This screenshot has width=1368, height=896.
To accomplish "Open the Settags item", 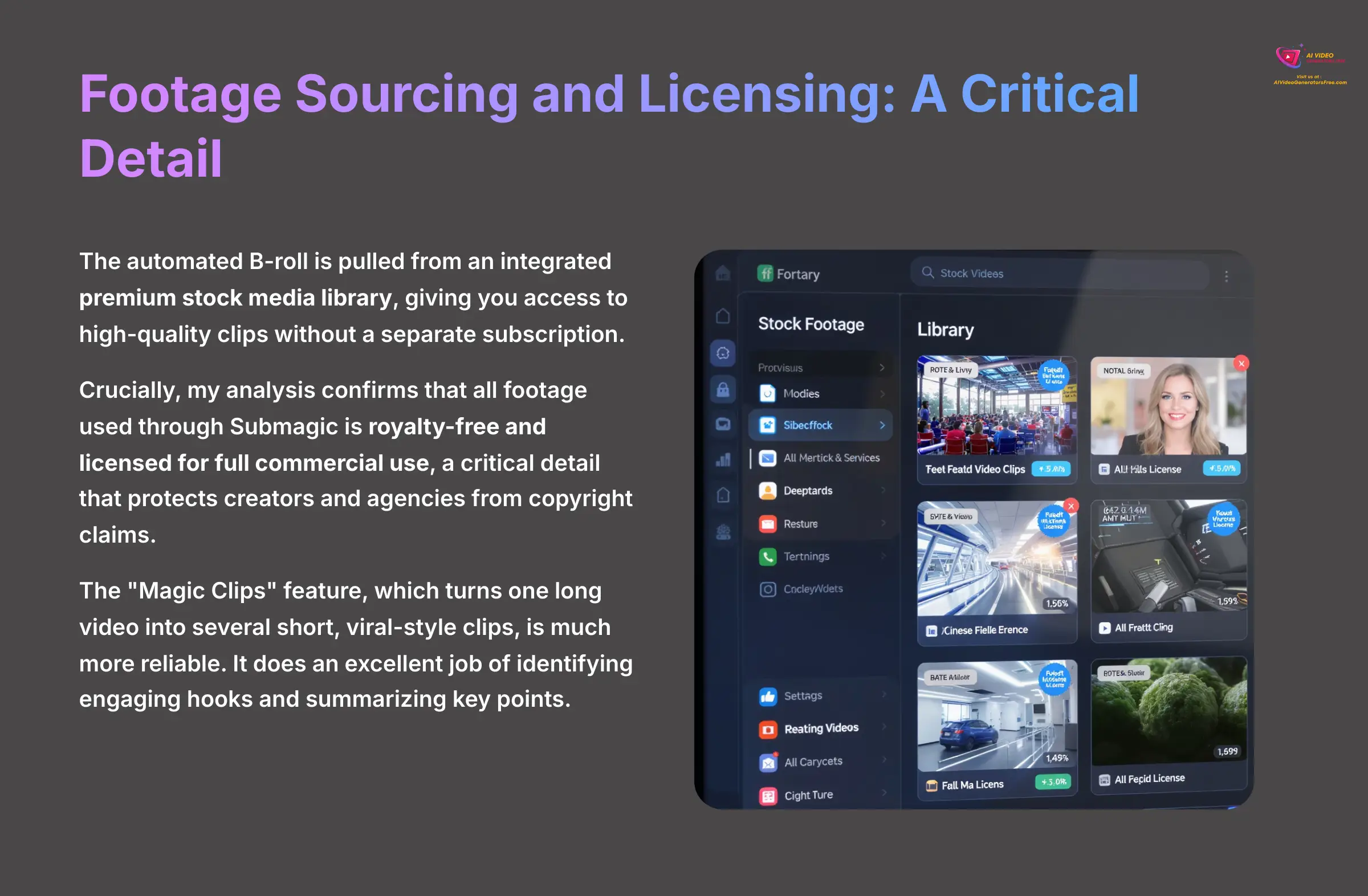I will click(821, 696).
